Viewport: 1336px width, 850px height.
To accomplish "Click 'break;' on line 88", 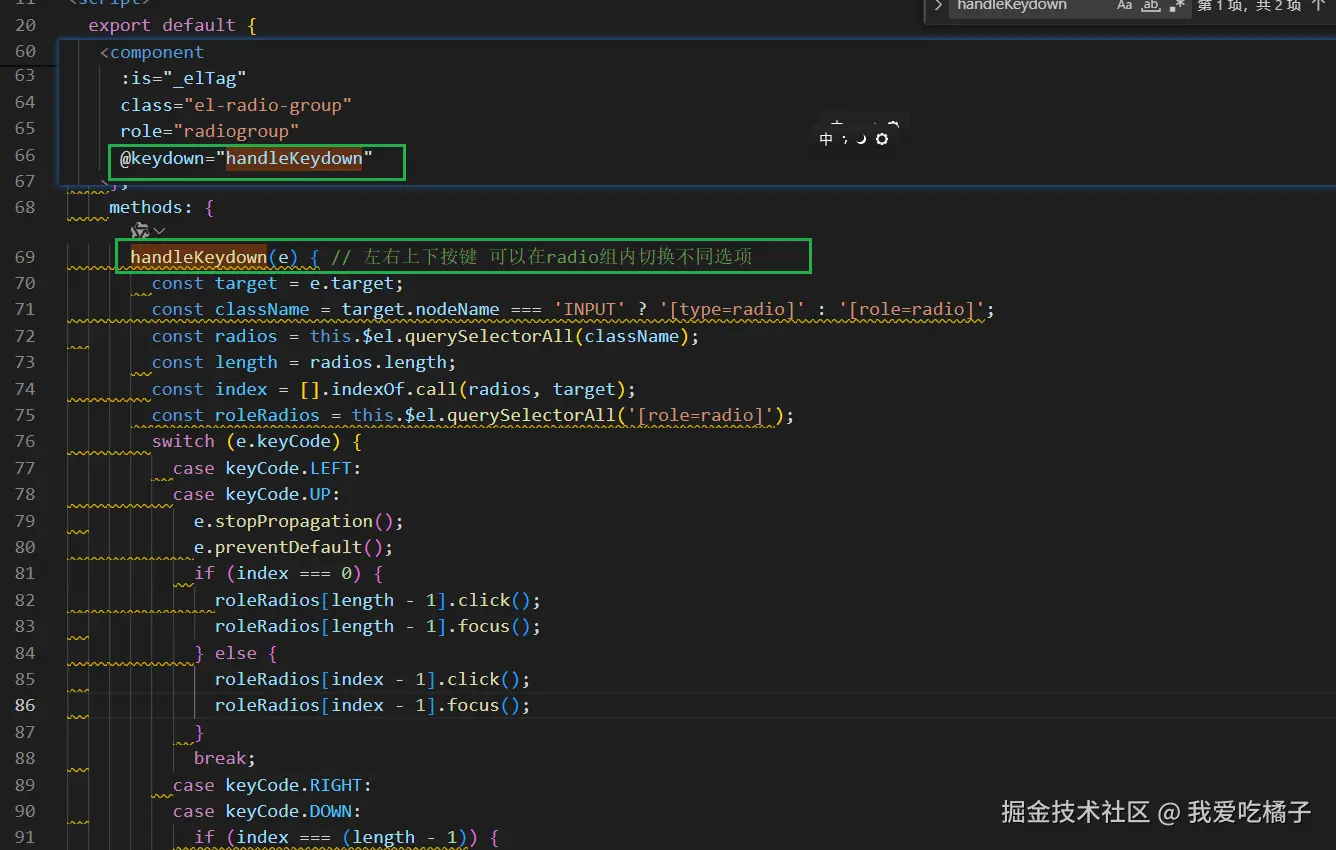I will [225, 758].
